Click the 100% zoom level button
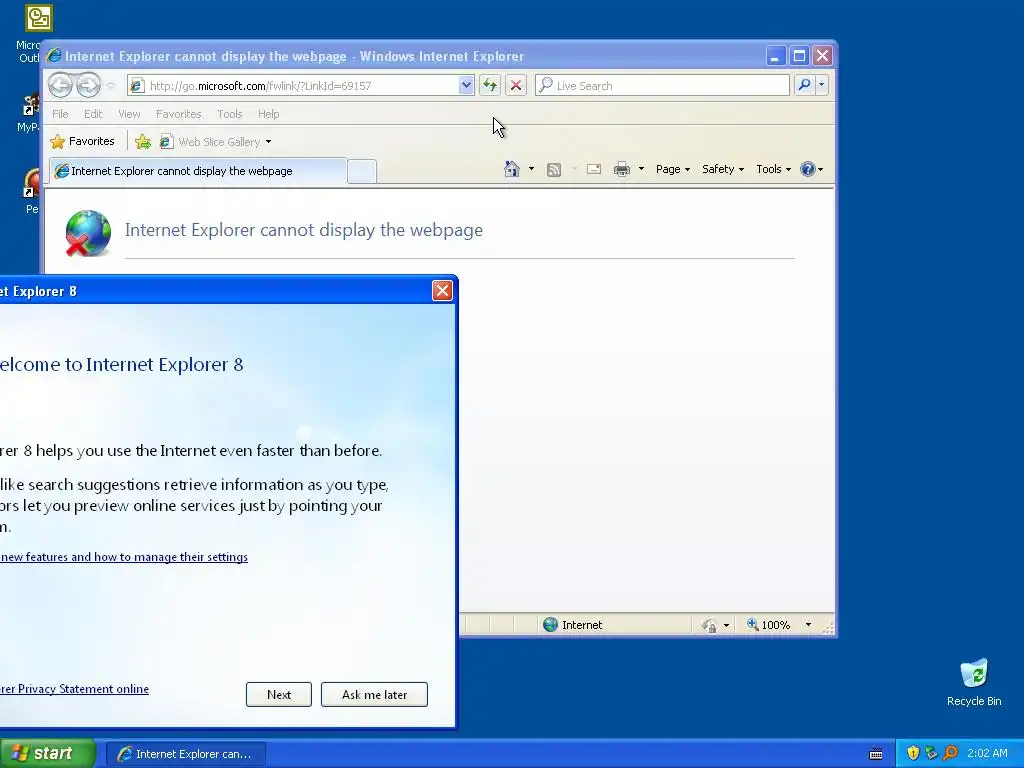Screen dimensions: 1024x768 769,625
